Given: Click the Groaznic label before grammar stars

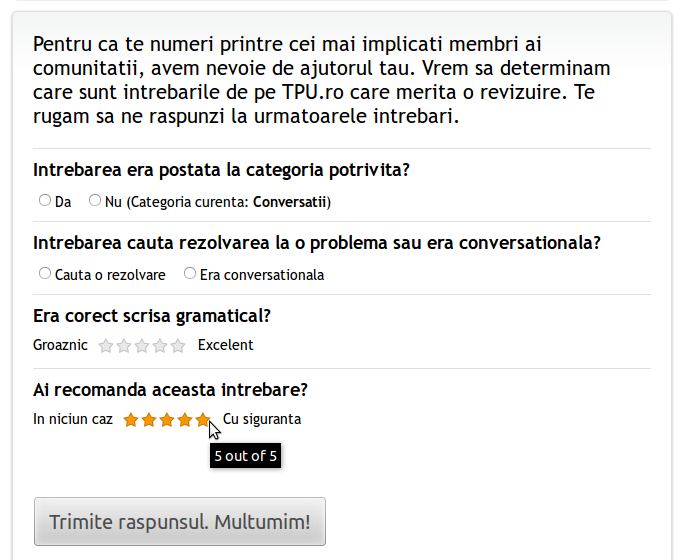Looking at the screenshot, I should point(60,345).
